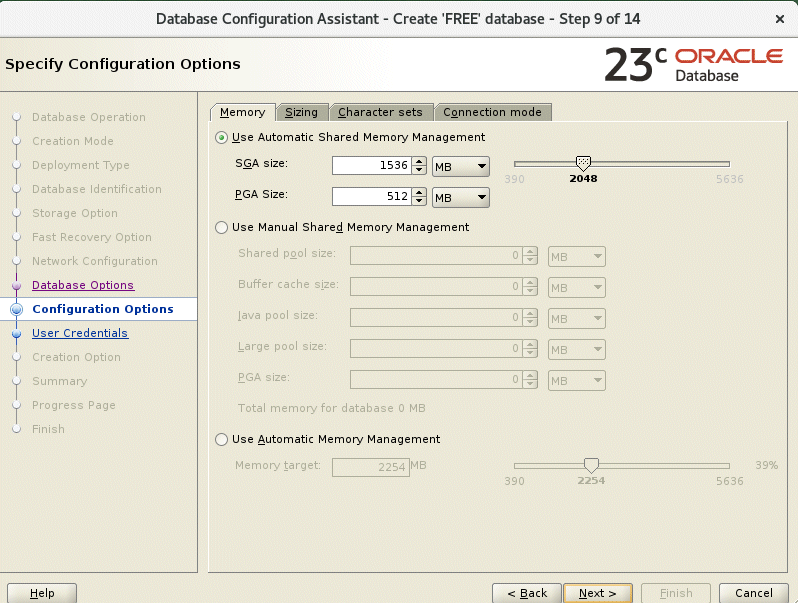Increase PGA size with up arrow
Screen dimensions: 798x603
coord(419,193)
